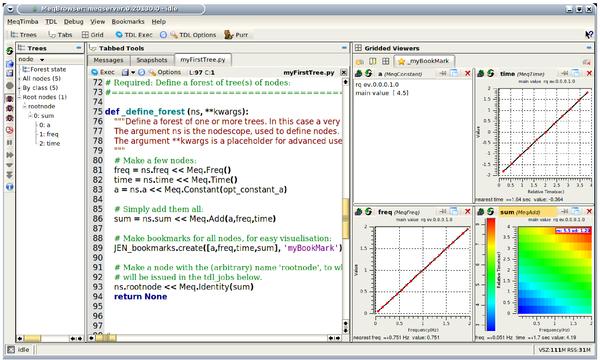600x360 pixels.
Task: Click the Exec button in the editor
Action: pyautogui.click(x=103, y=72)
